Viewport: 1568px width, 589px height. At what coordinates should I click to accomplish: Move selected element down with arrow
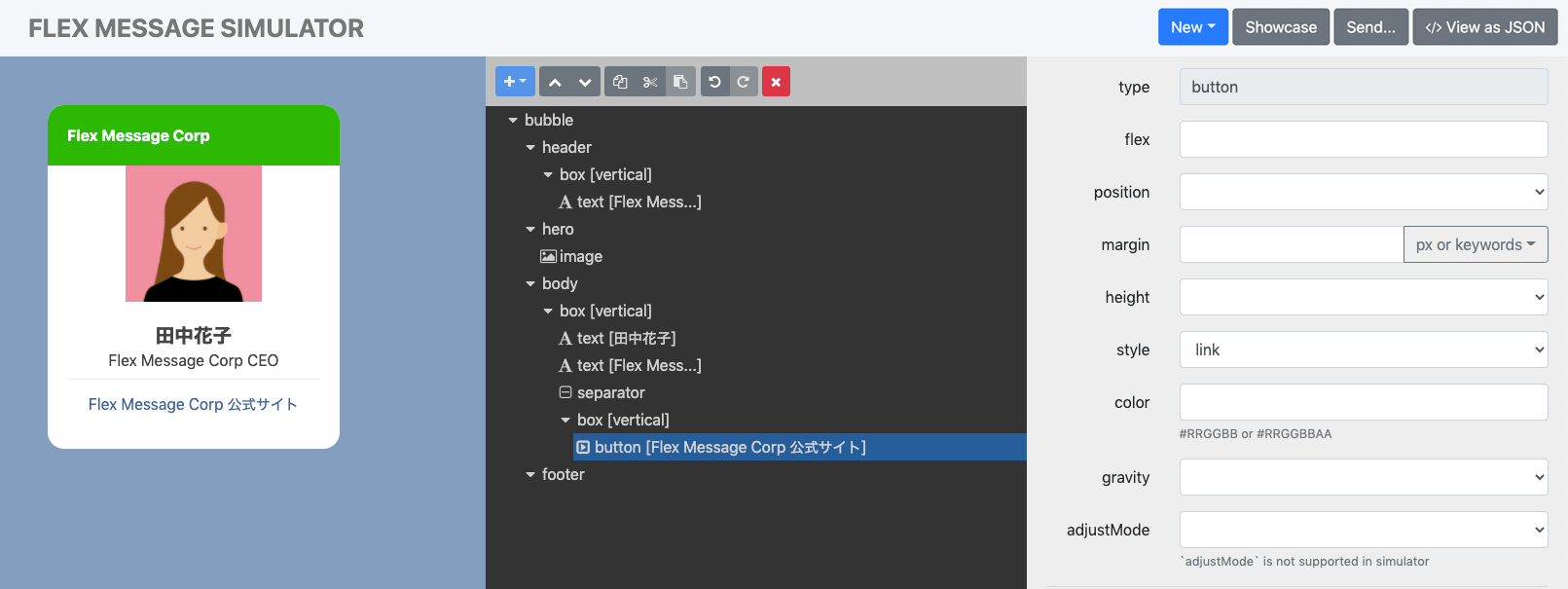click(x=585, y=82)
